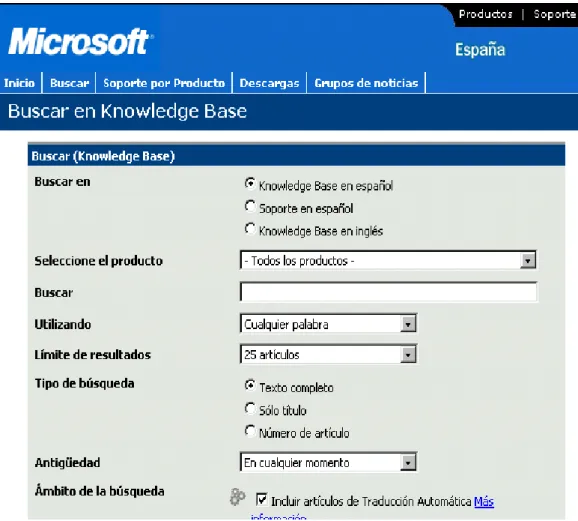
Task: Click the Seleccione el producto label
Action: [x=98, y=261]
